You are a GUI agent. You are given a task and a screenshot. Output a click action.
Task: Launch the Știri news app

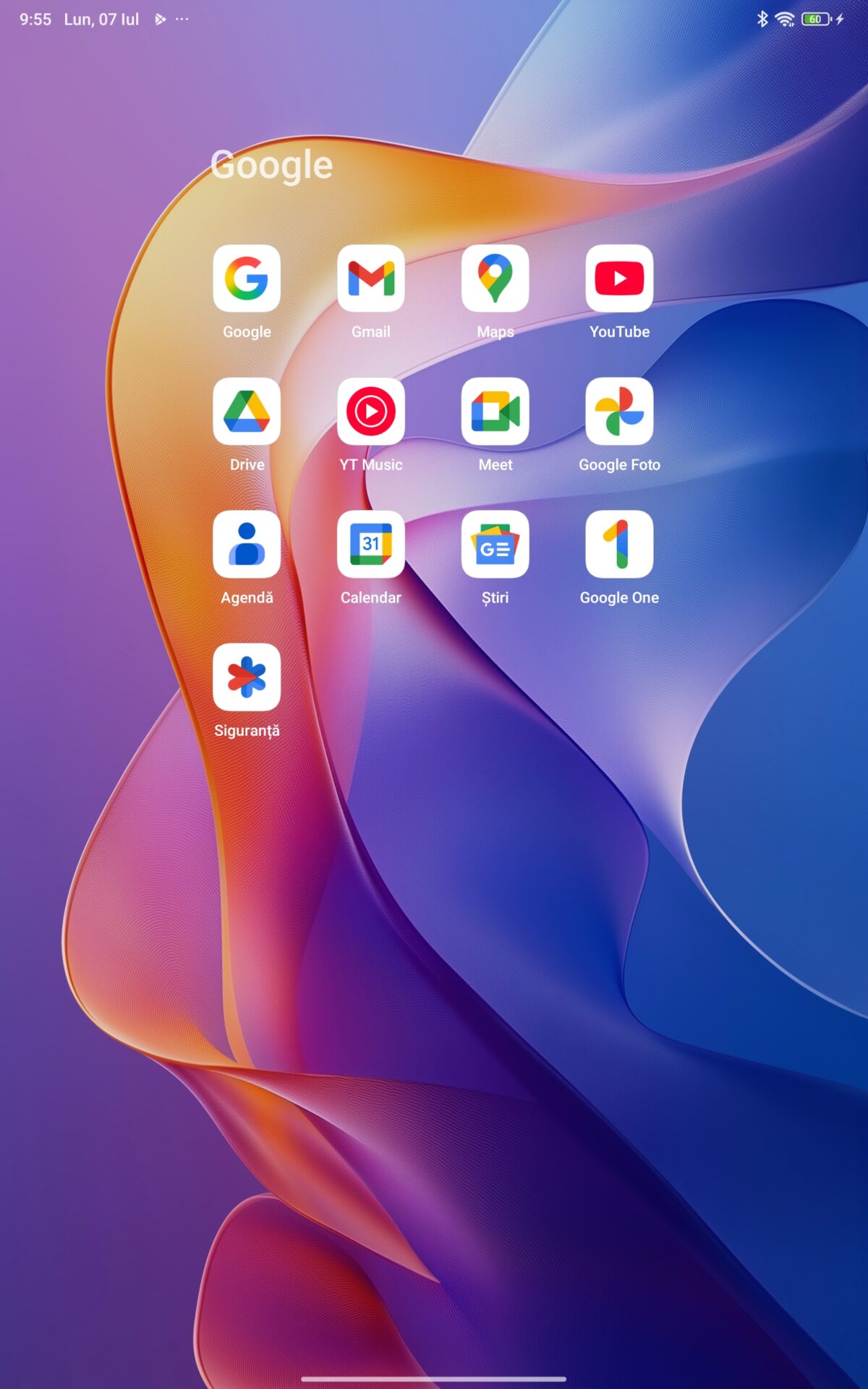[495, 545]
